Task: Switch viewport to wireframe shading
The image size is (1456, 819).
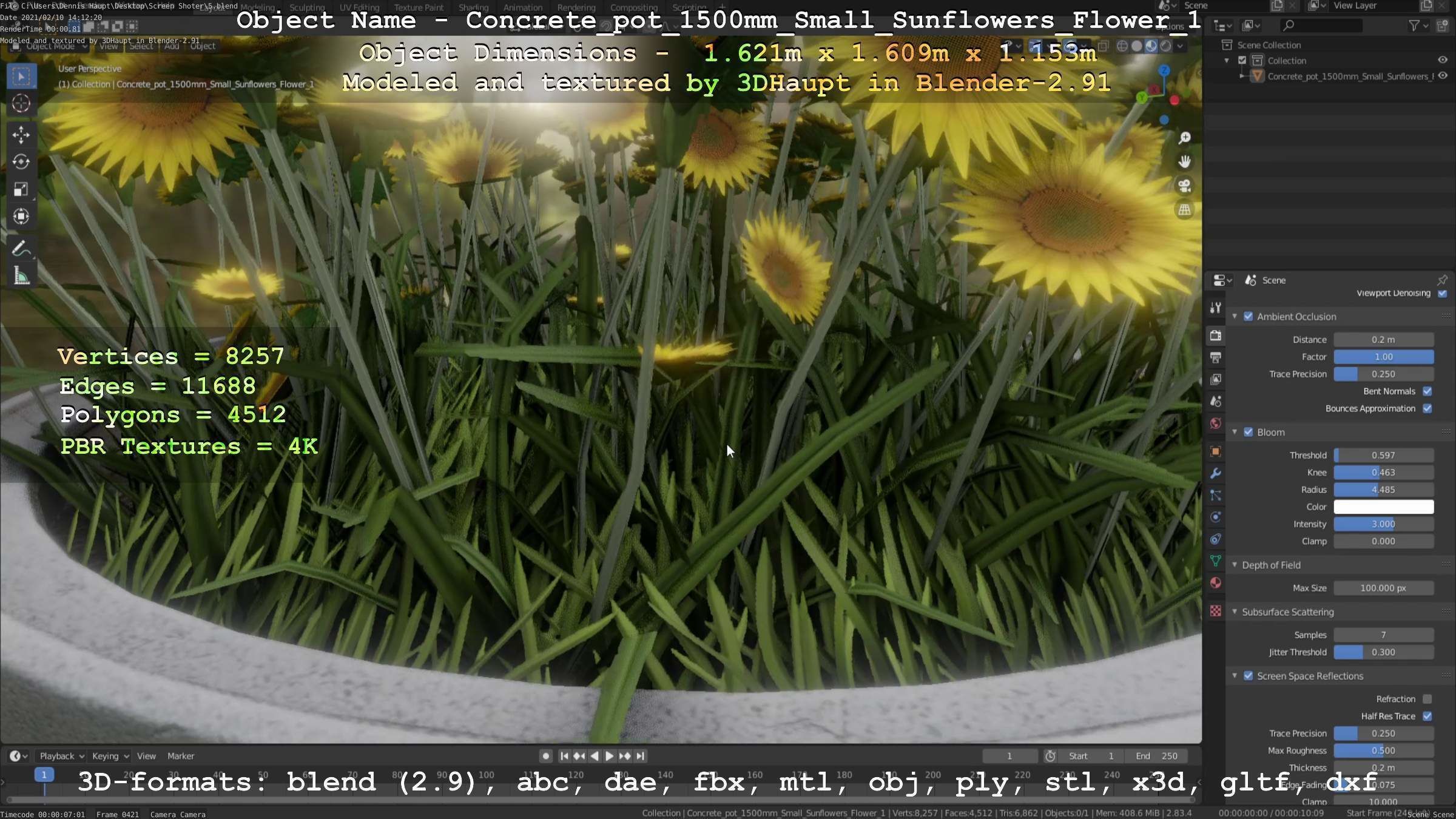Action: click(1122, 45)
